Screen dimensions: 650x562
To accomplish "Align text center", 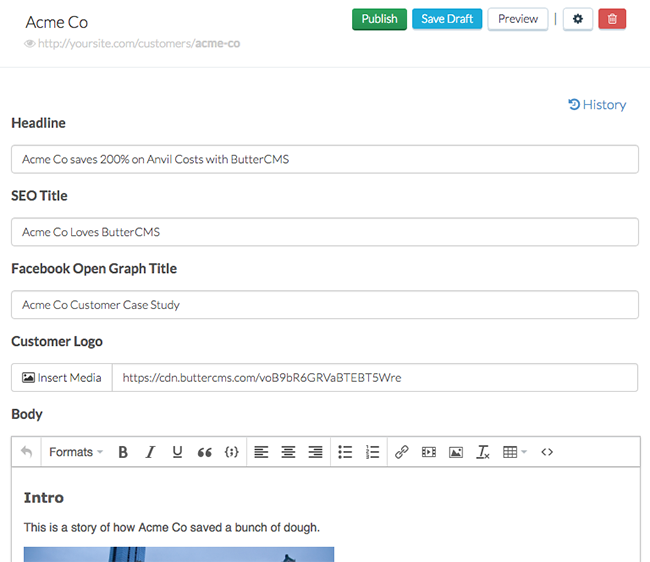I will [x=289, y=452].
